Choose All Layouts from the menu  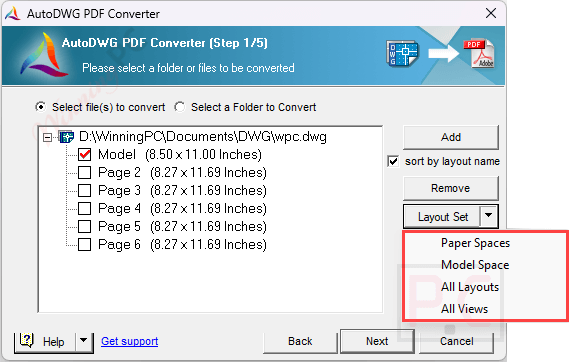[x=470, y=287]
